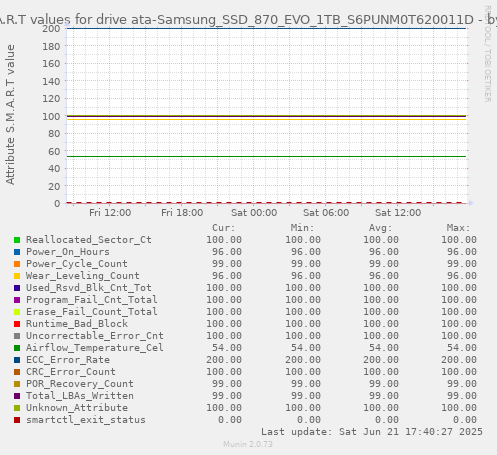This screenshot has height=455, width=497.
Task: Click the Sat 06:00 axis label
Action: point(326,213)
